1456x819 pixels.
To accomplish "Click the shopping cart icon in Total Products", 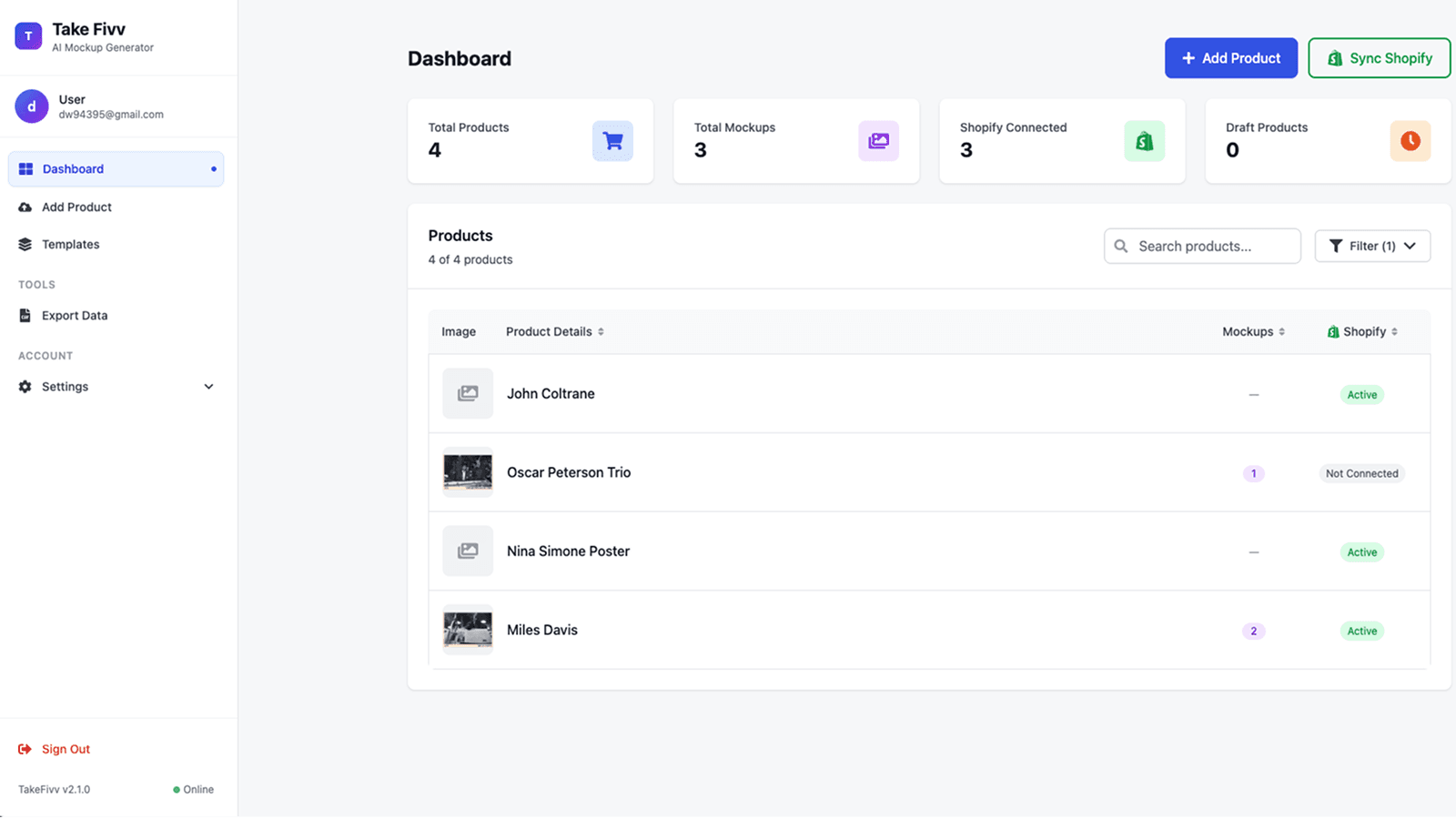I will 612,141.
